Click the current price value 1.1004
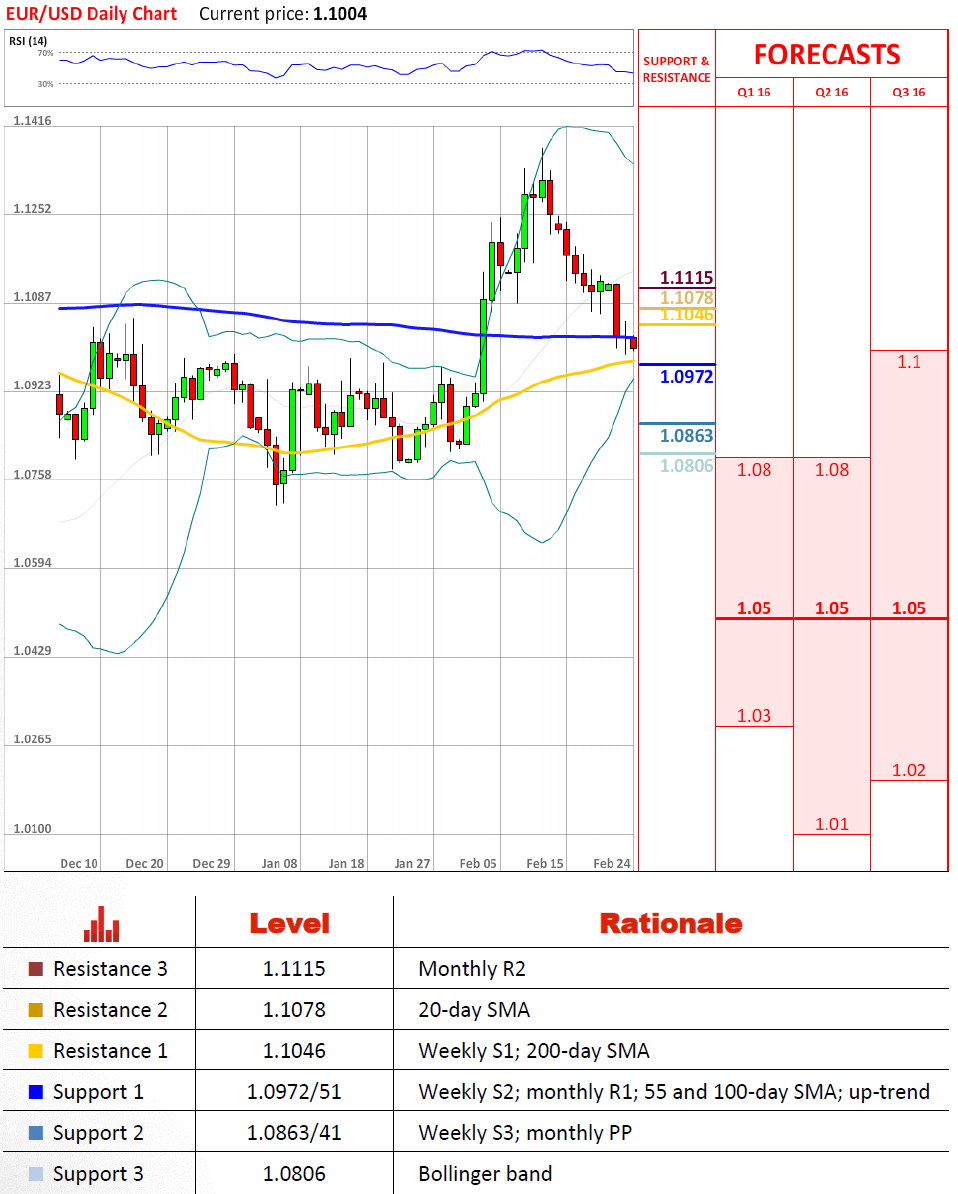 coord(340,14)
